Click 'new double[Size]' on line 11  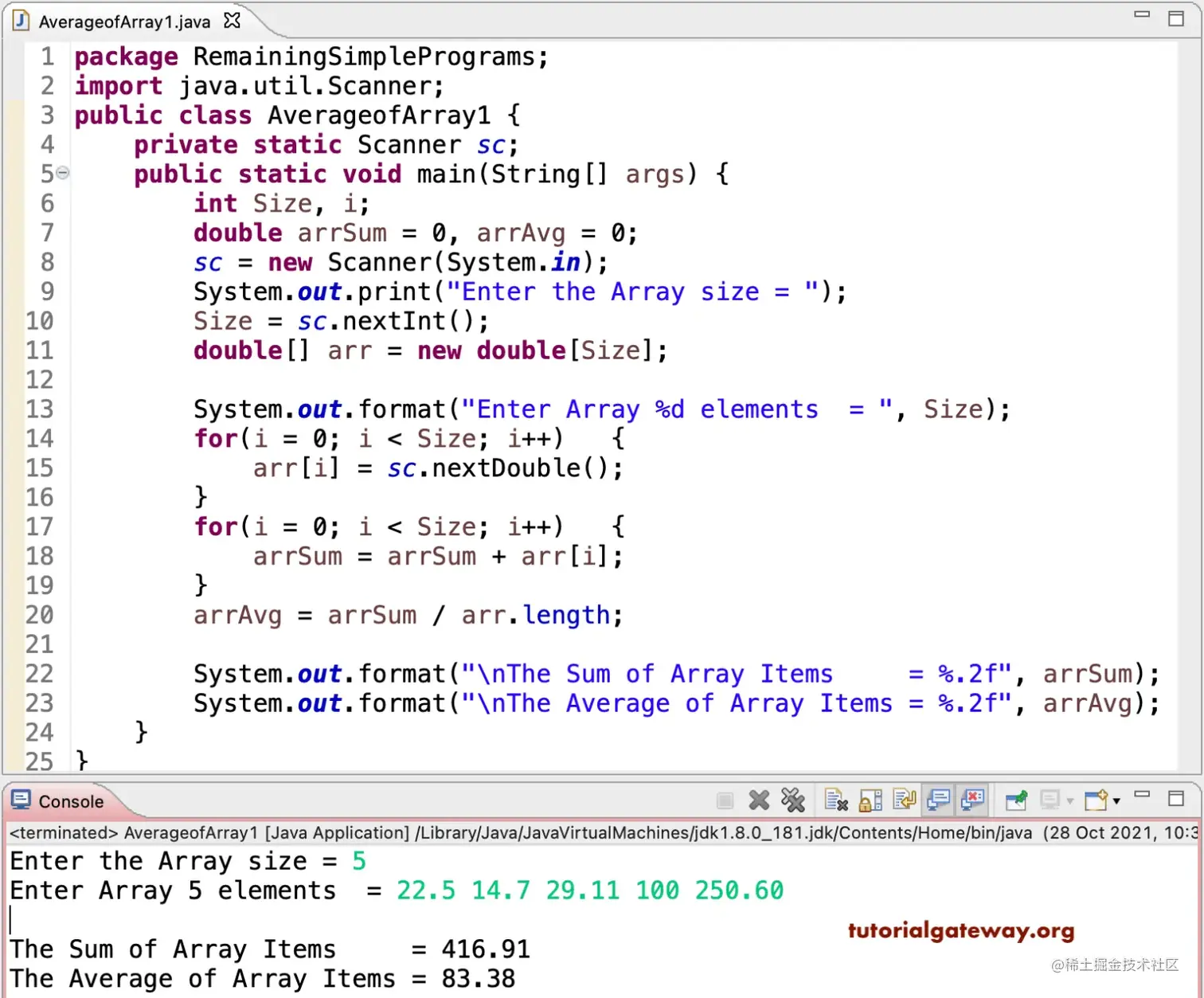tap(534, 350)
